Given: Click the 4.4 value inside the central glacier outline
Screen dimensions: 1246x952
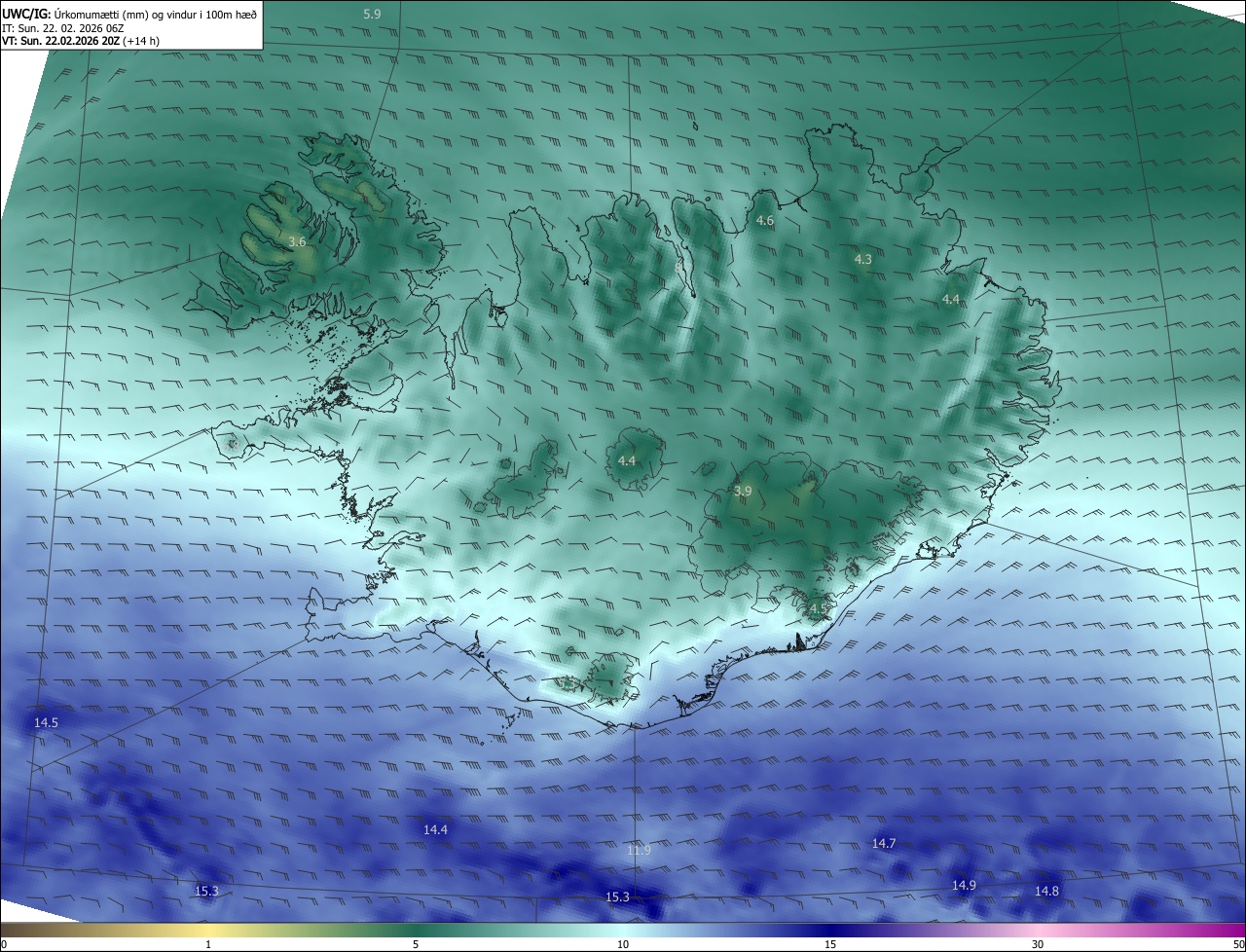Looking at the screenshot, I should (627, 460).
